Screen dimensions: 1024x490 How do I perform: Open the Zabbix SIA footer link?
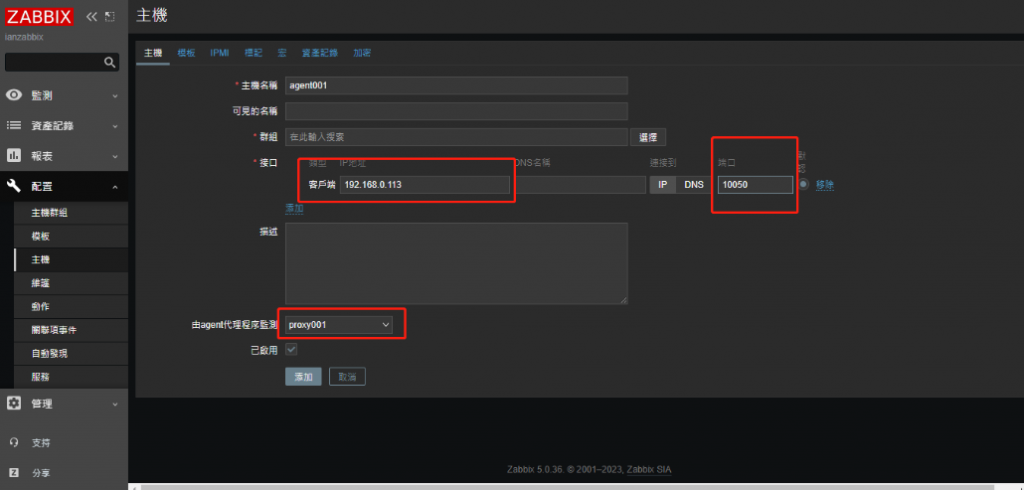(648, 470)
